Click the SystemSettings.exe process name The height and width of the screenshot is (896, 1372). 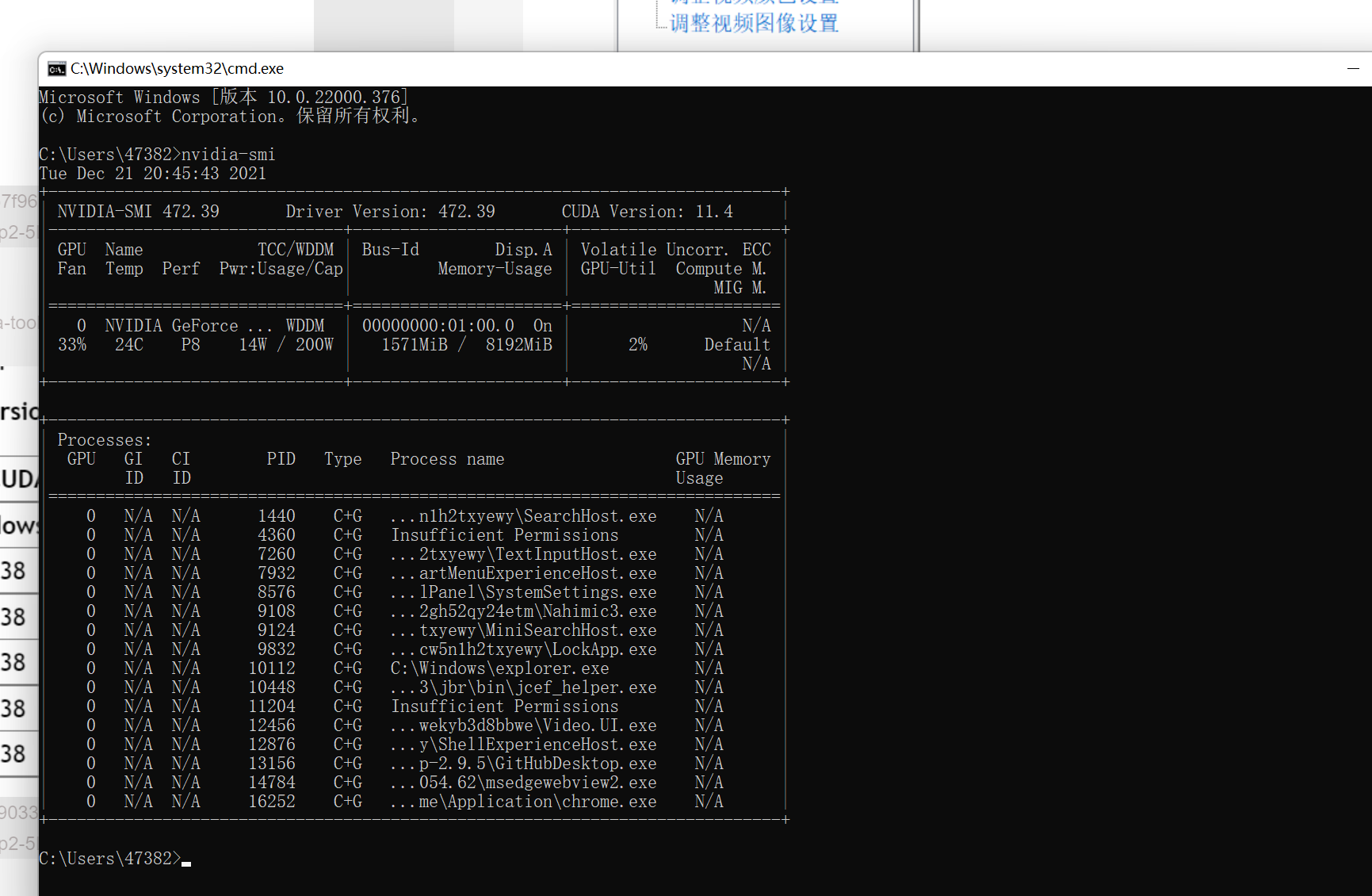click(x=523, y=592)
